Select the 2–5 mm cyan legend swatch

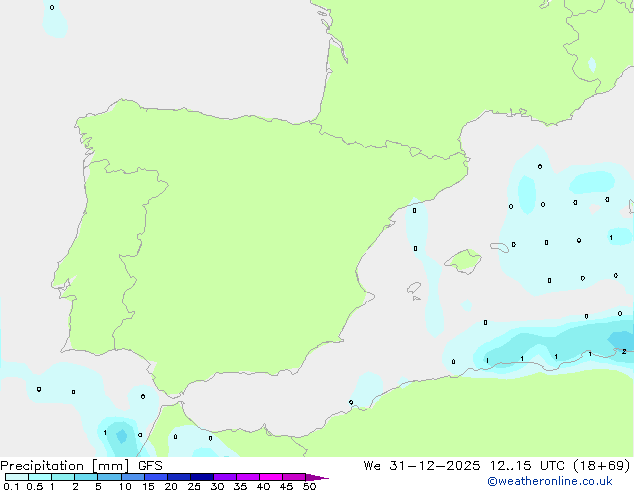86,477
